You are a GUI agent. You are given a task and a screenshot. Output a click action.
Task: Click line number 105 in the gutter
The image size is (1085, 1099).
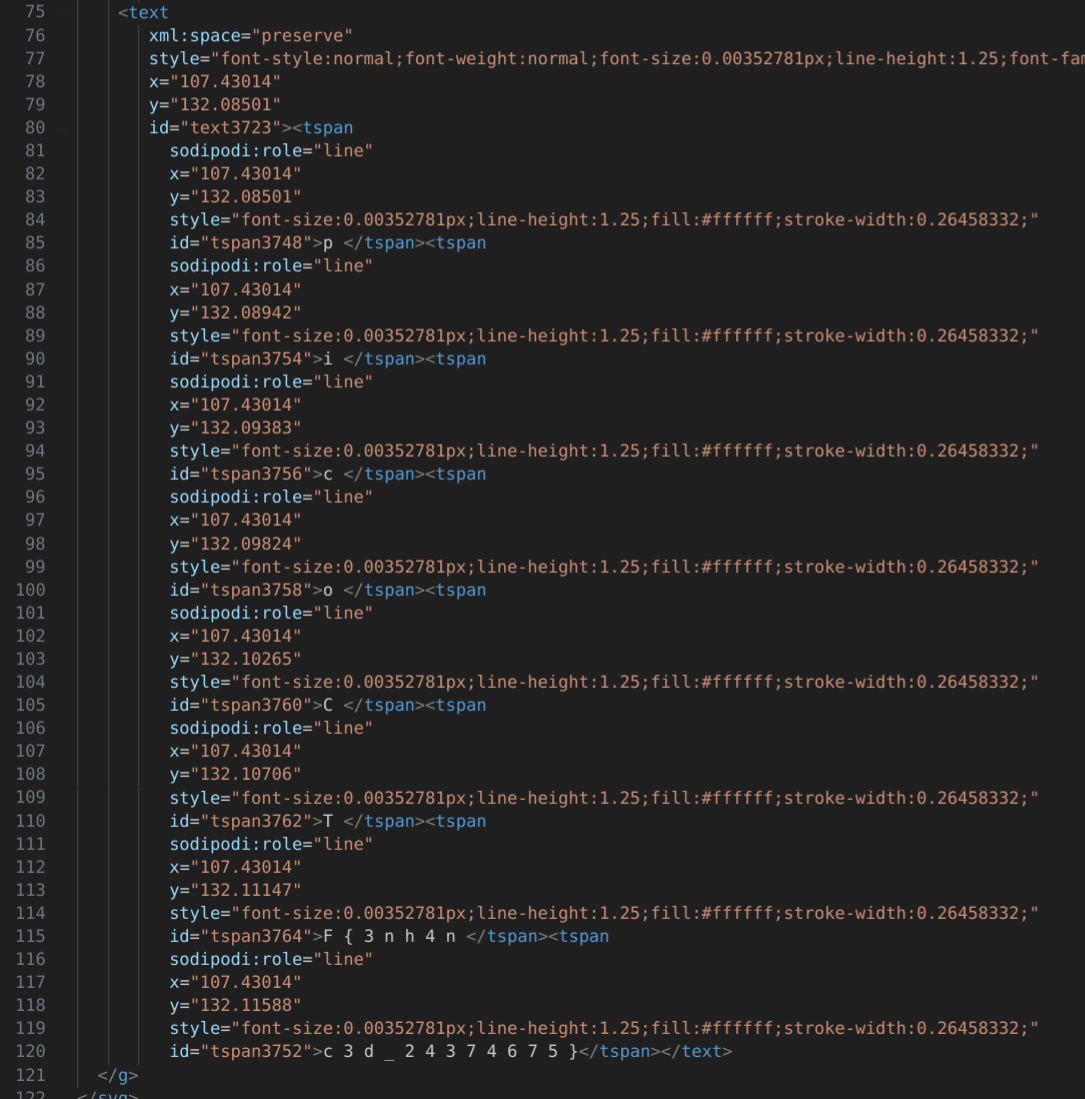tap(31, 705)
